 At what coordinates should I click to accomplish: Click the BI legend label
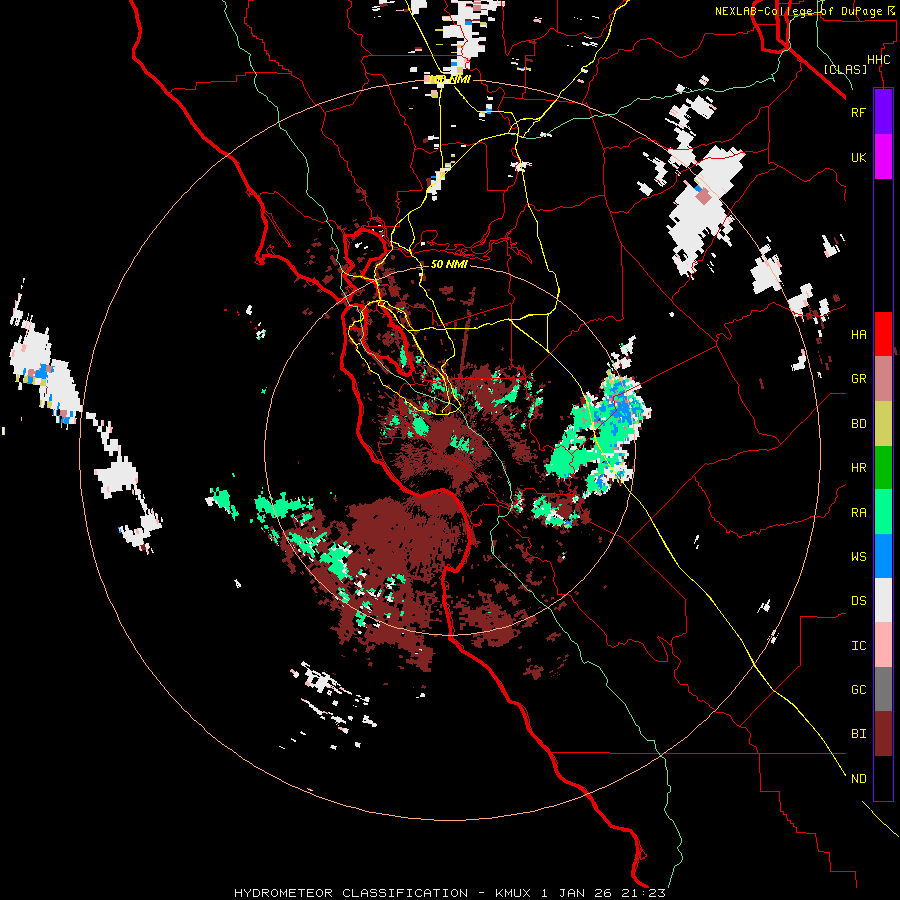coord(858,734)
